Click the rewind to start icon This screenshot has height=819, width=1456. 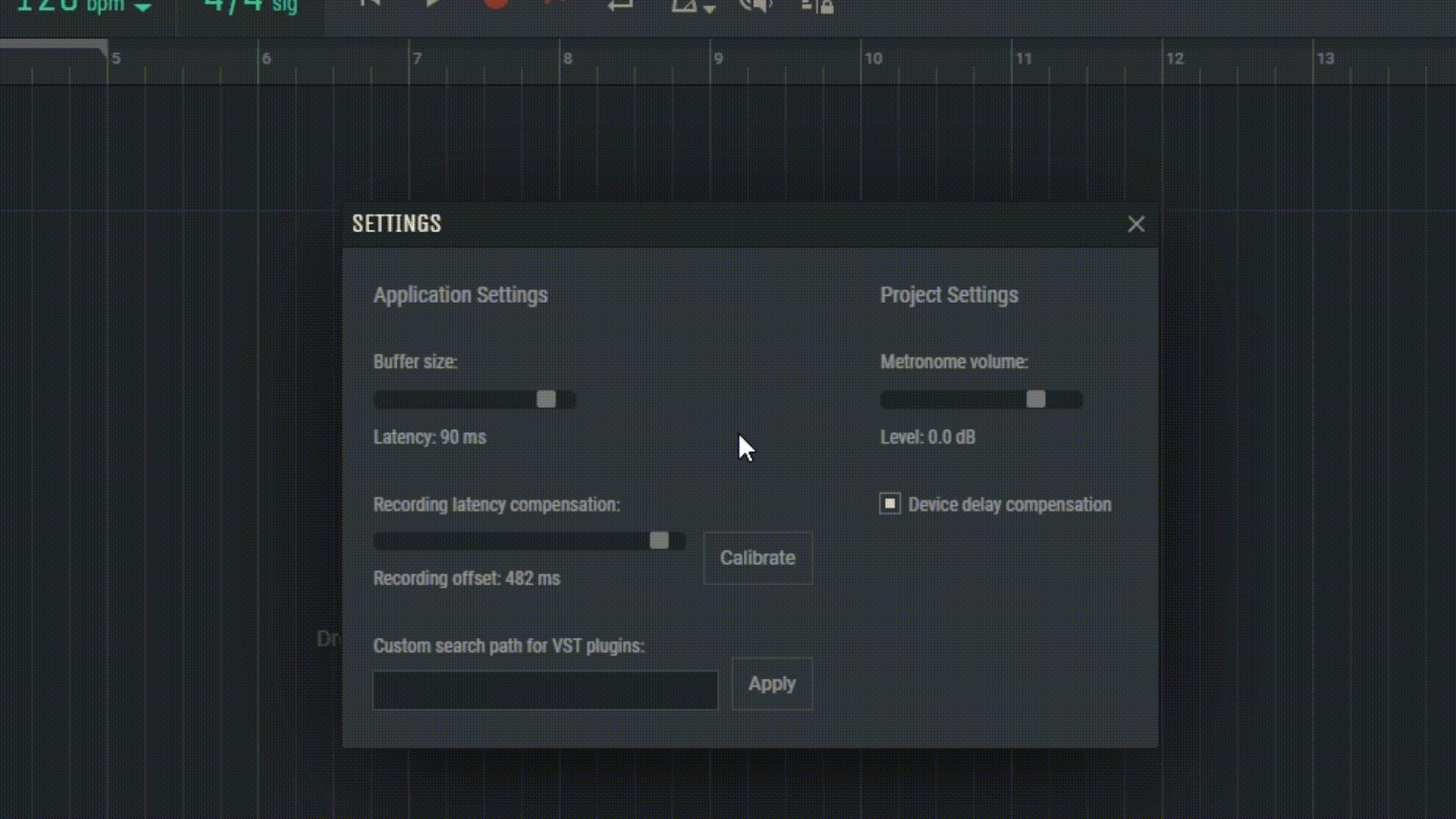click(370, 4)
